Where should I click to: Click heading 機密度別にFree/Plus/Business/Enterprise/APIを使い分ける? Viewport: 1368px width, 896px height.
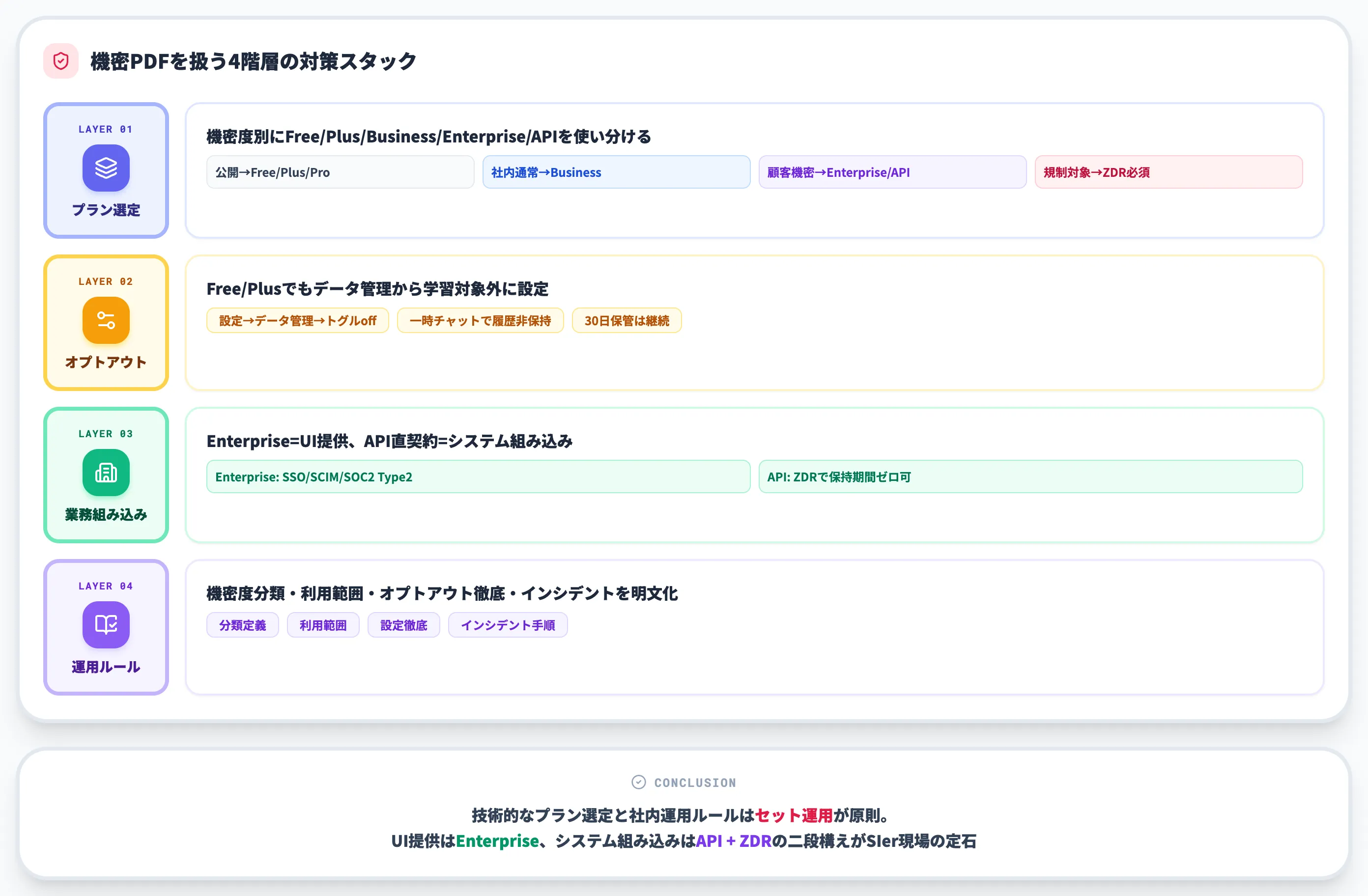coord(429,136)
